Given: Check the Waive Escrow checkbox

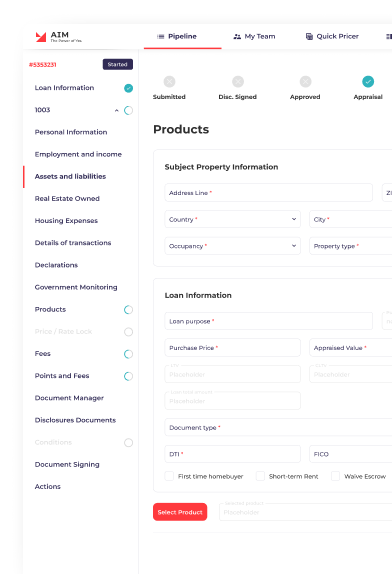Looking at the screenshot, I should click(335, 476).
